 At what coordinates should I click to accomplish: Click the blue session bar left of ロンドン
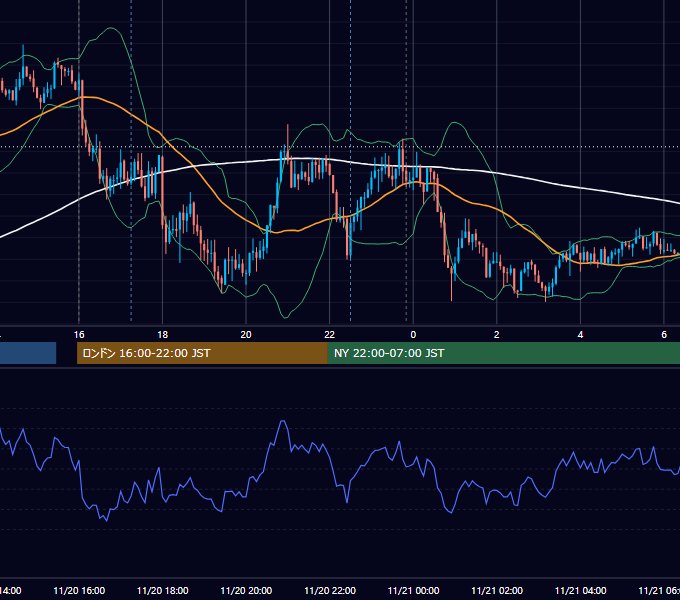(x=28, y=353)
